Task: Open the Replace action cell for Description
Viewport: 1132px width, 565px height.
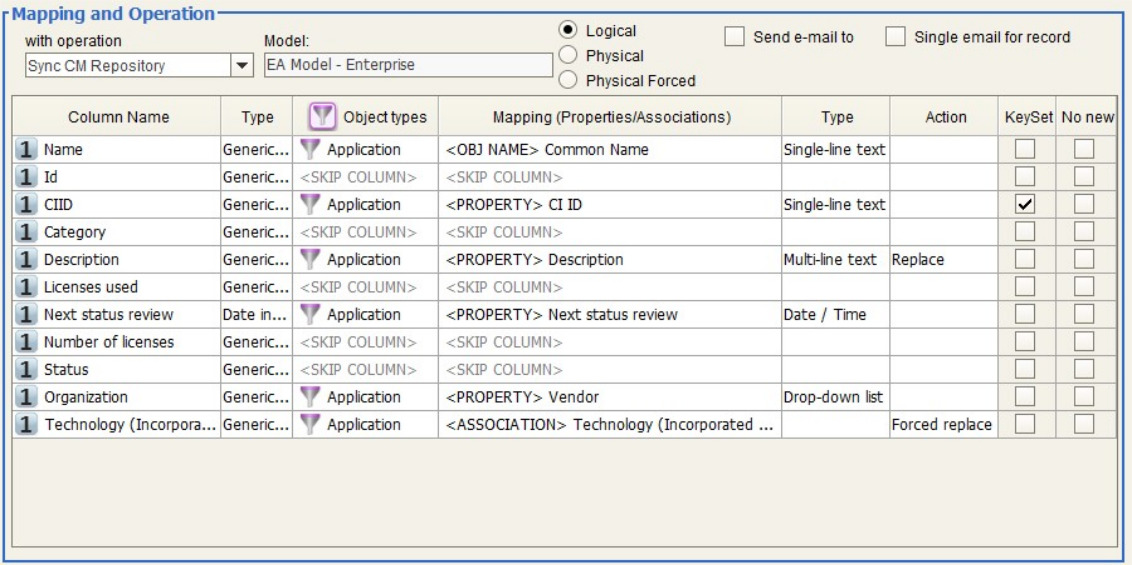Action: tap(943, 260)
